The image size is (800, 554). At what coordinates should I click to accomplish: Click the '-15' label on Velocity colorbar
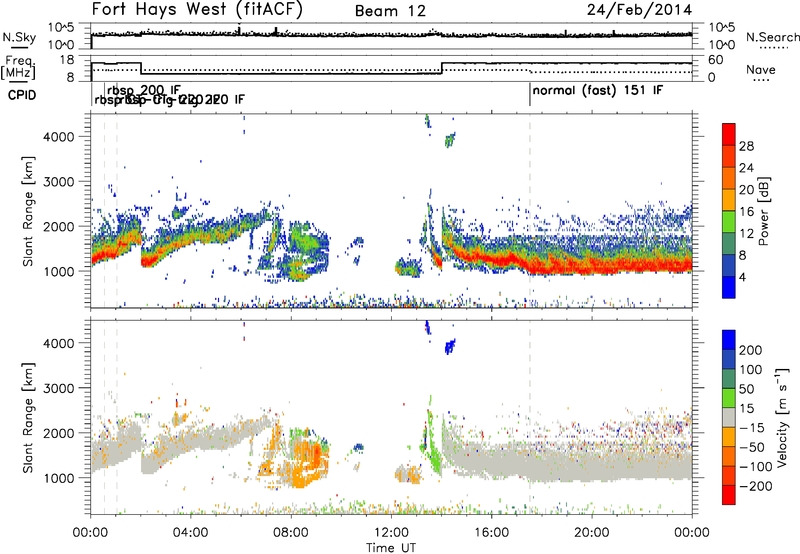[x=750, y=427]
